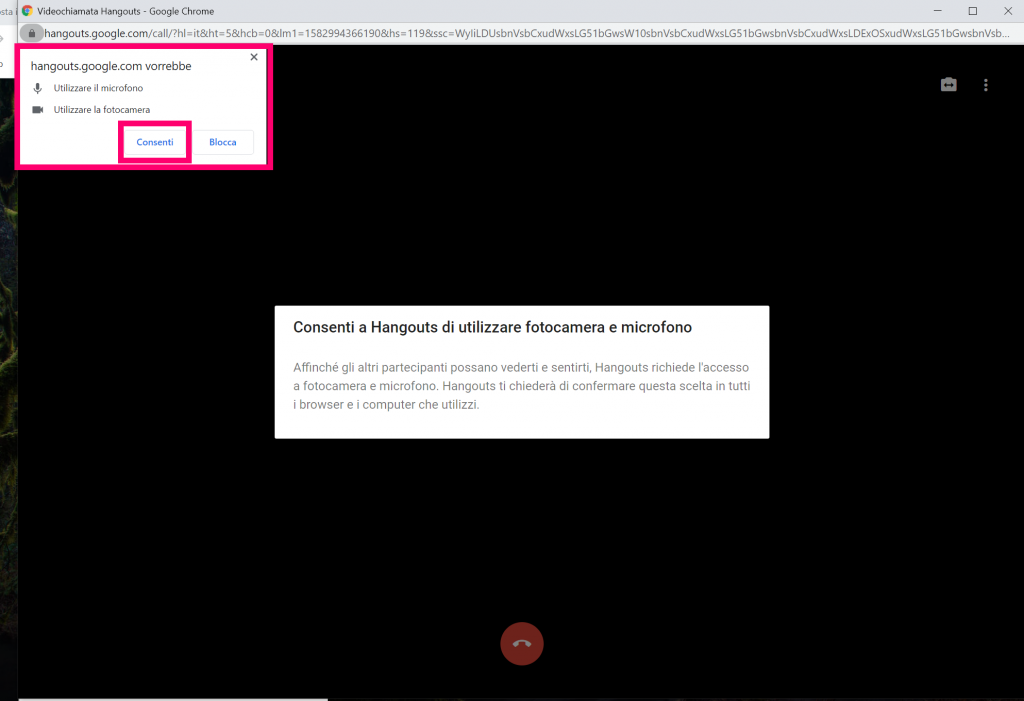
Task: Click the 'Affinché gli altri partecipanti' paragraph
Action: pyautogui.click(x=522, y=385)
